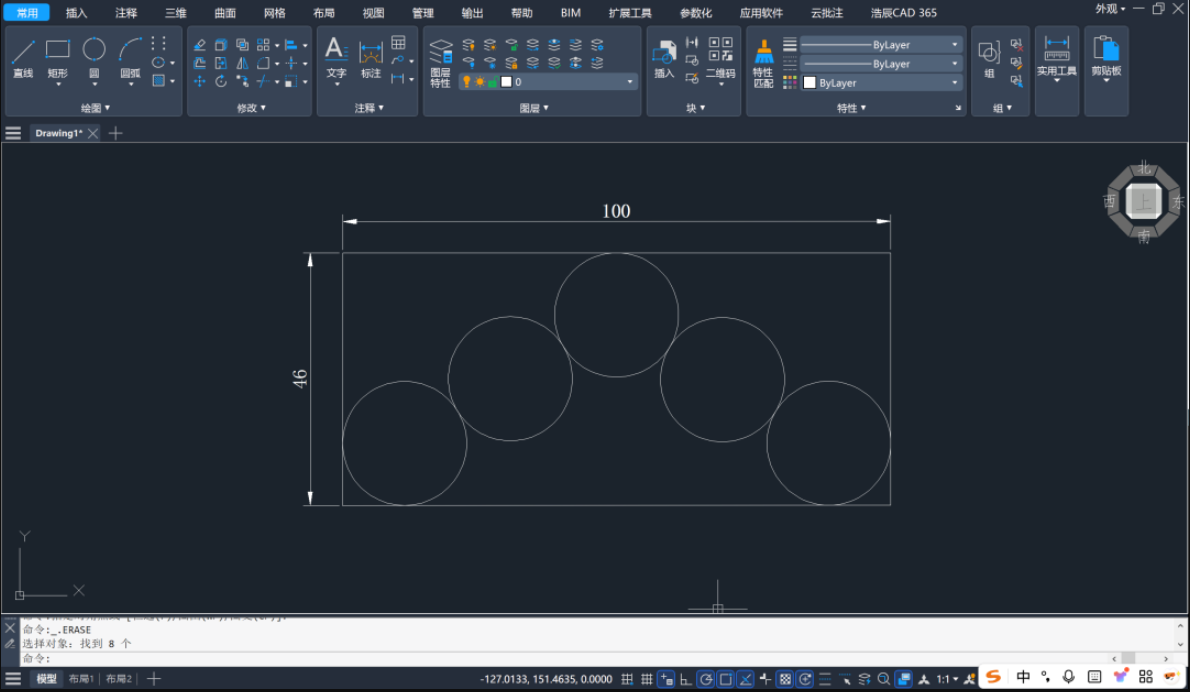Toggle polar tracking in status bar
Screen dimensions: 1190x692
click(706, 679)
